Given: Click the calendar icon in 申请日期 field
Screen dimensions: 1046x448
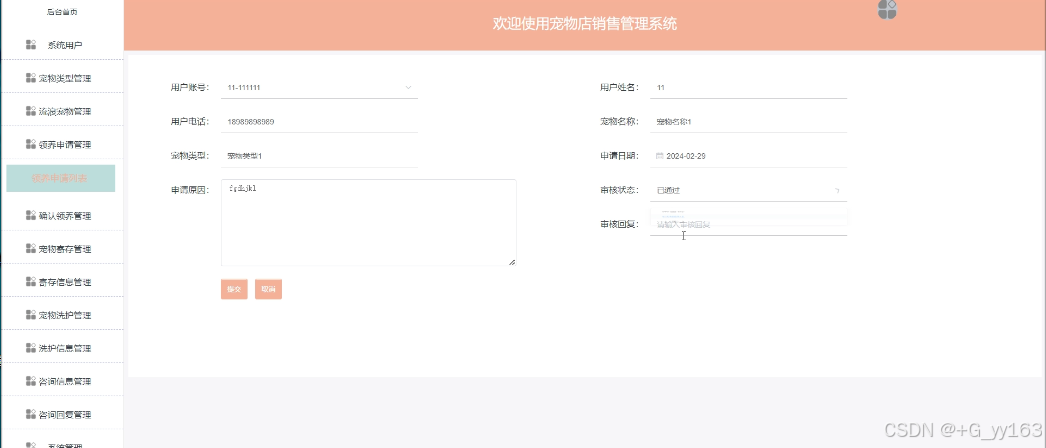Looking at the screenshot, I should 659,156.
